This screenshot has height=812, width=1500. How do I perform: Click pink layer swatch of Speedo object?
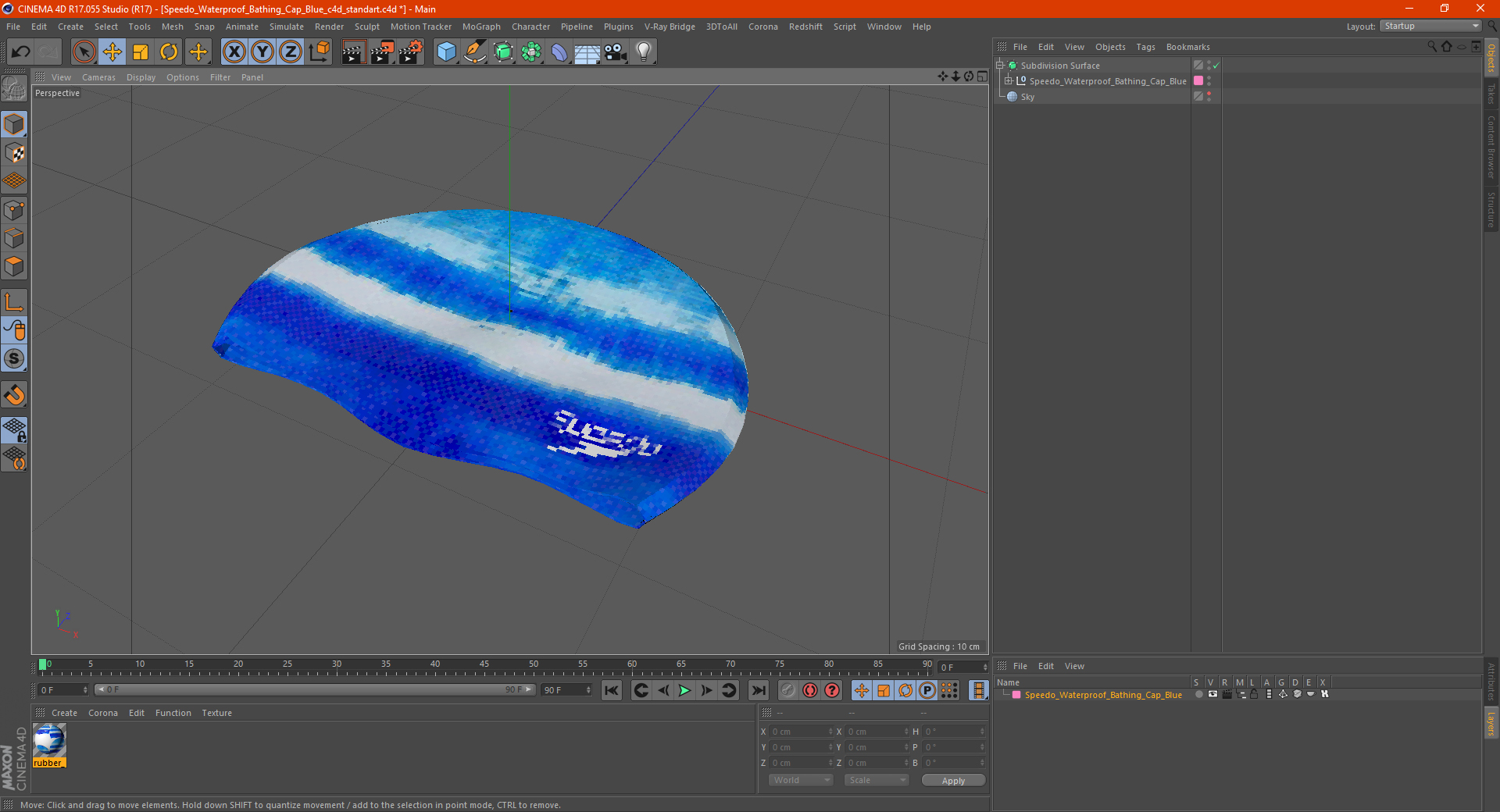[x=1198, y=81]
